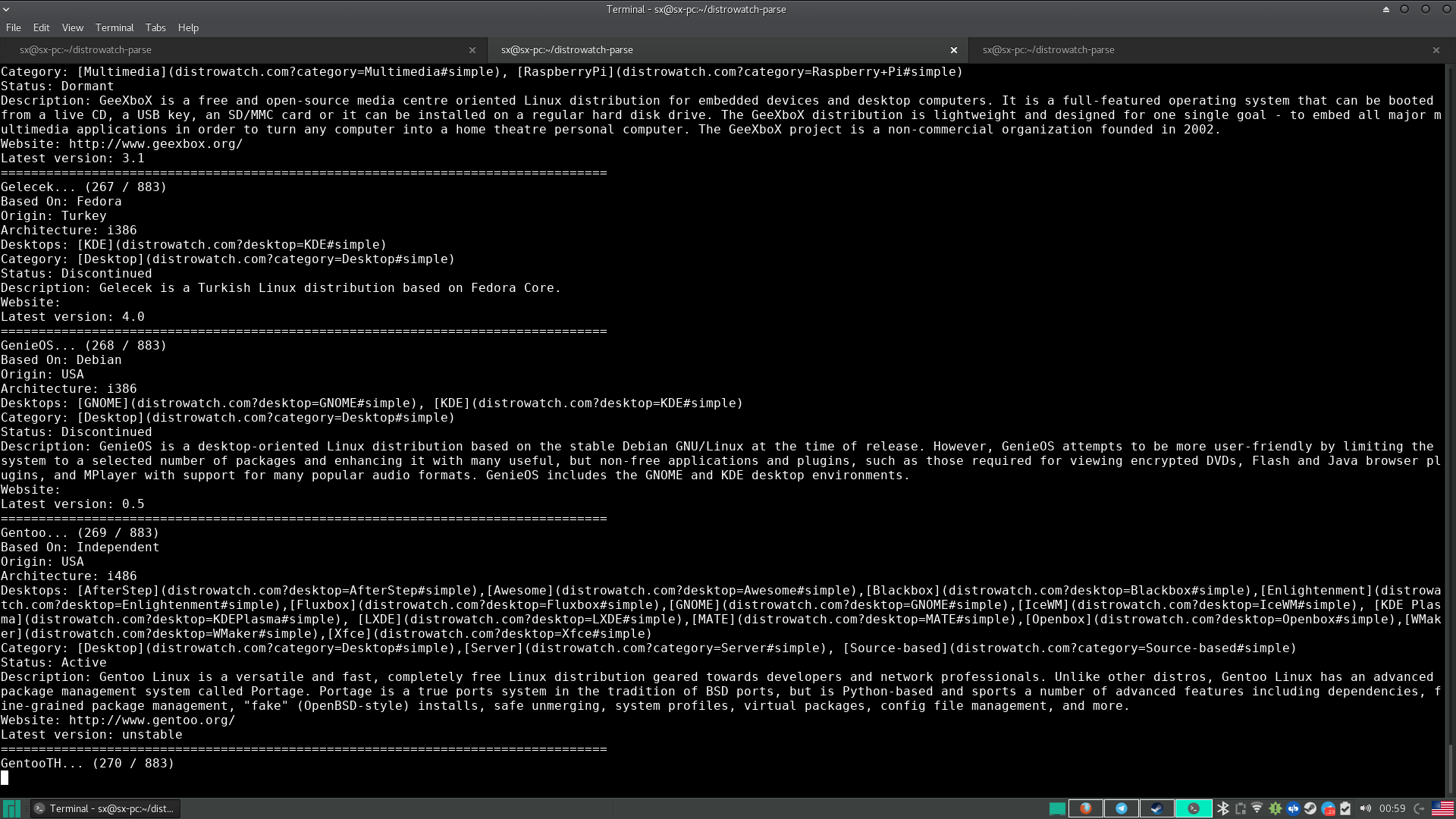Open the Manjaro application menu icon

(11, 808)
